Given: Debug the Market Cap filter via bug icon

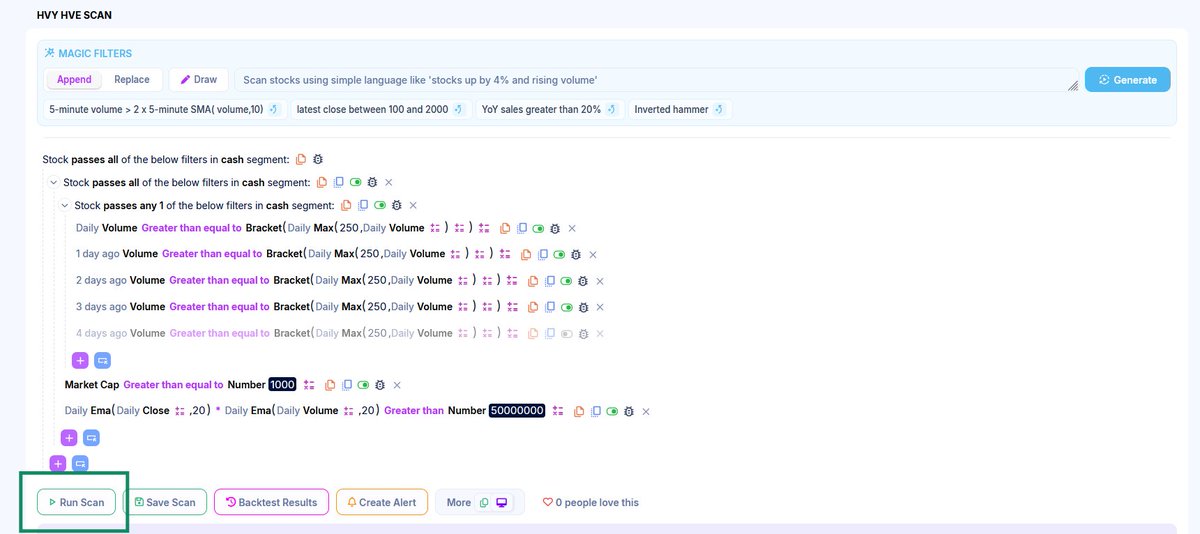Looking at the screenshot, I should tap(380, 385).
